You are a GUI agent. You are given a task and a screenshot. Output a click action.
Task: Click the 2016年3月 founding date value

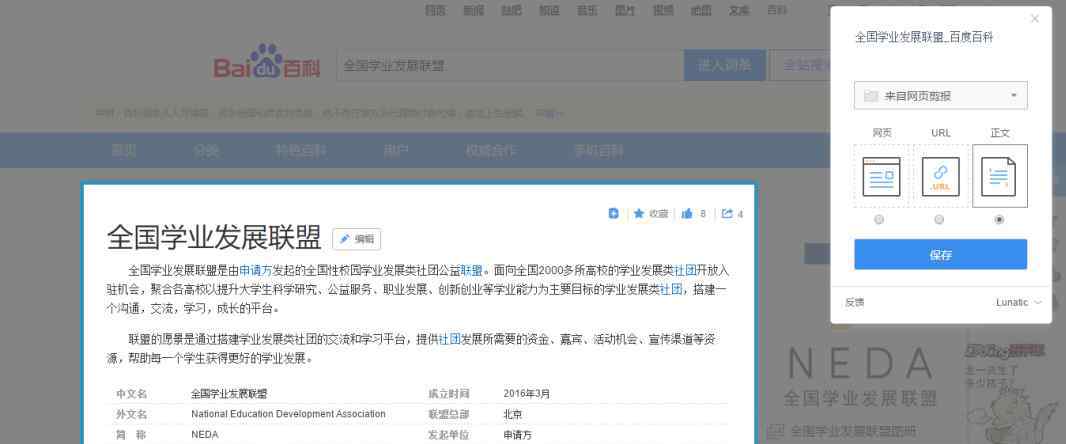527,394
